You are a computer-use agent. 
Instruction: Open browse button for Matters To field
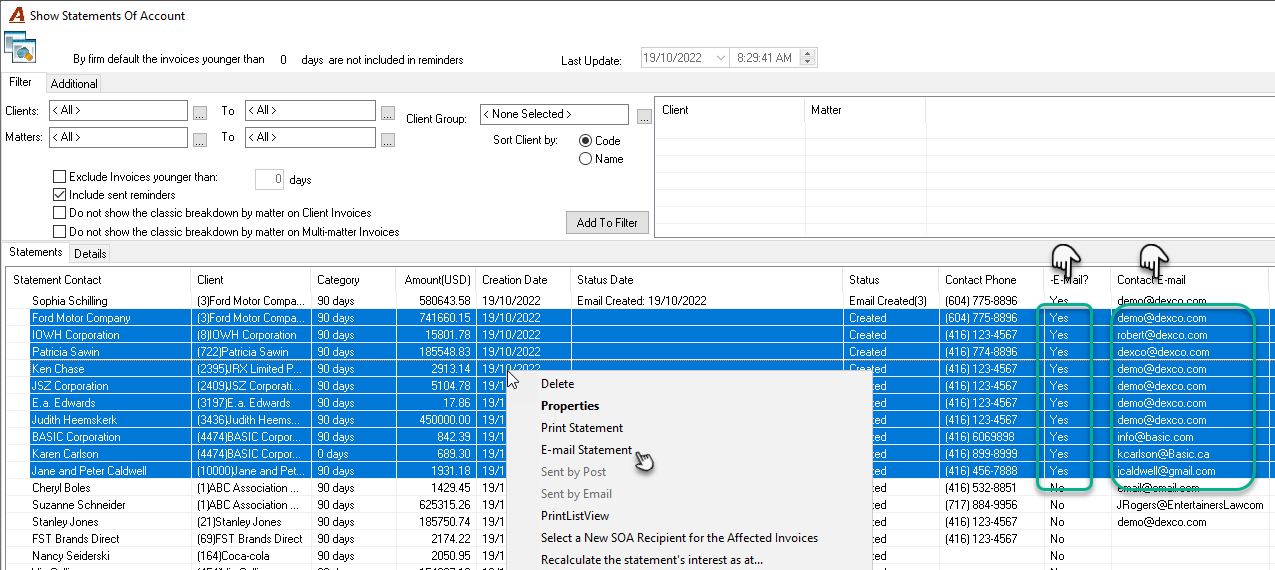pyautogui.click(x=388, y=139)
